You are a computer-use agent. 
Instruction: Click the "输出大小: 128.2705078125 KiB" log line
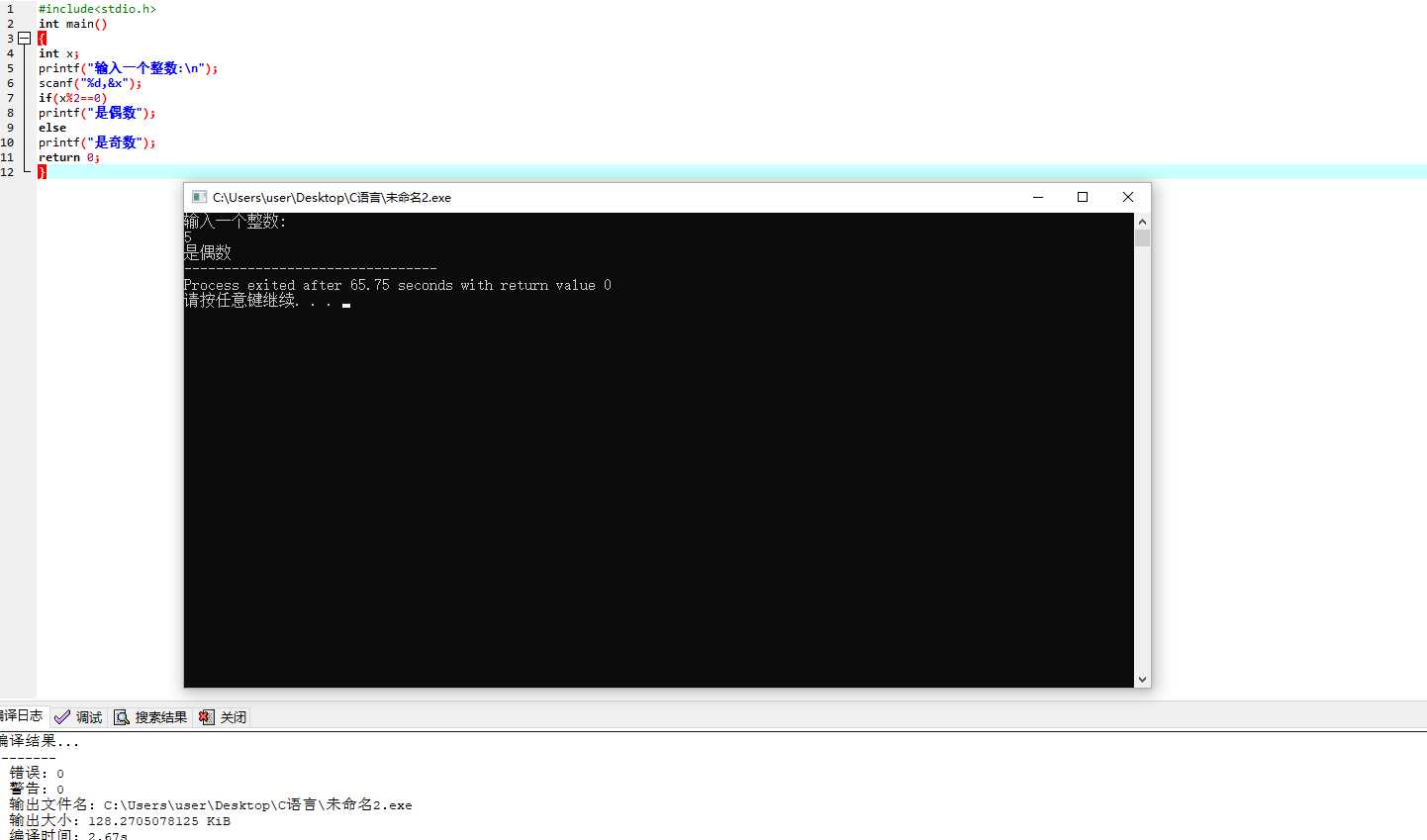click(120, 820)
